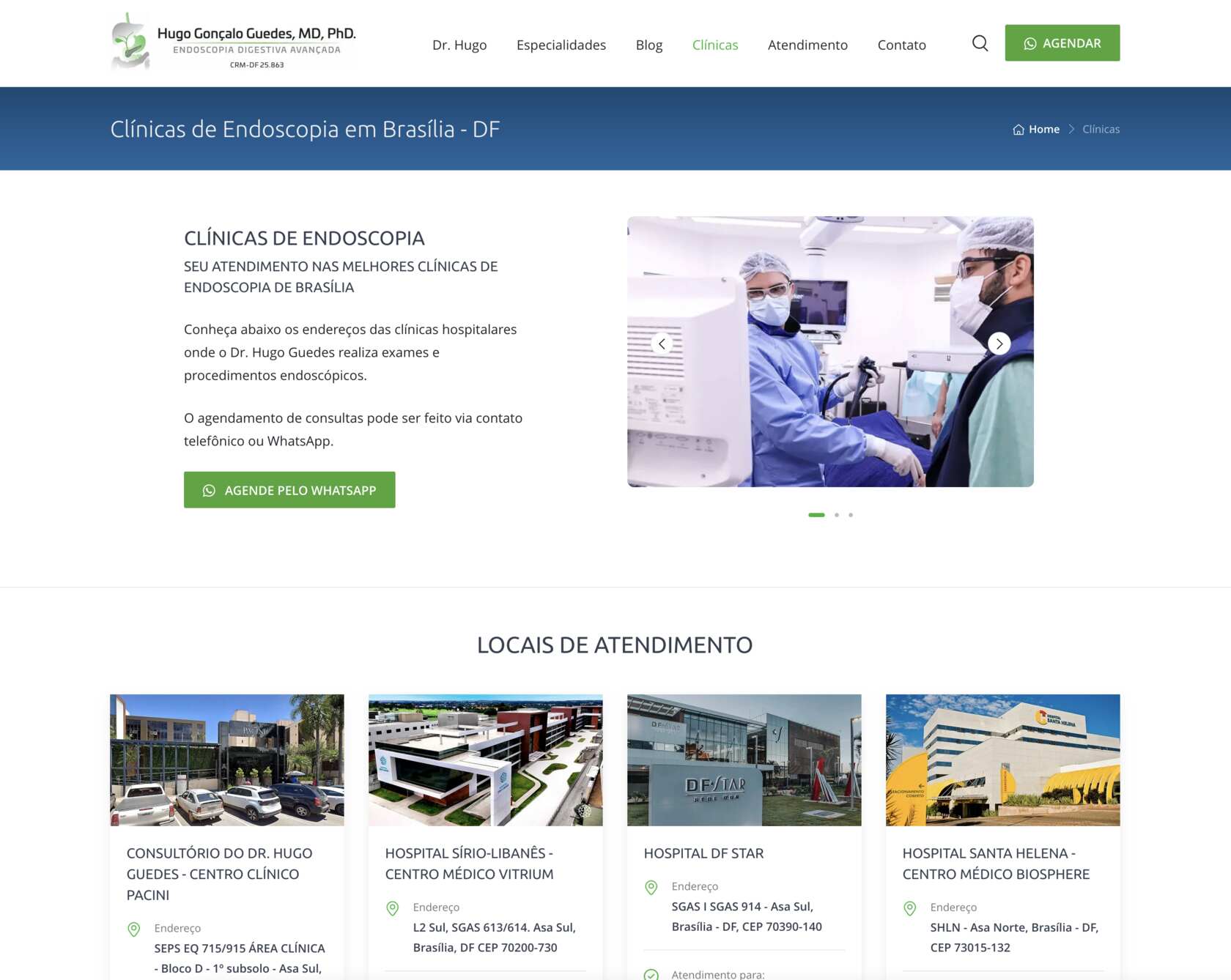Open the Atendimento navigation item

[807, 45]
